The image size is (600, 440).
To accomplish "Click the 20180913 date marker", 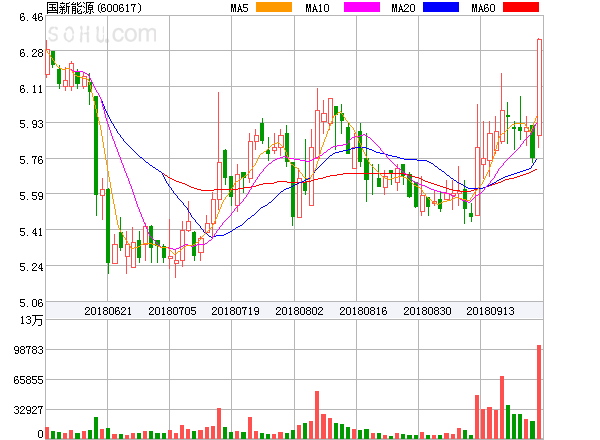I will (491, 311).
